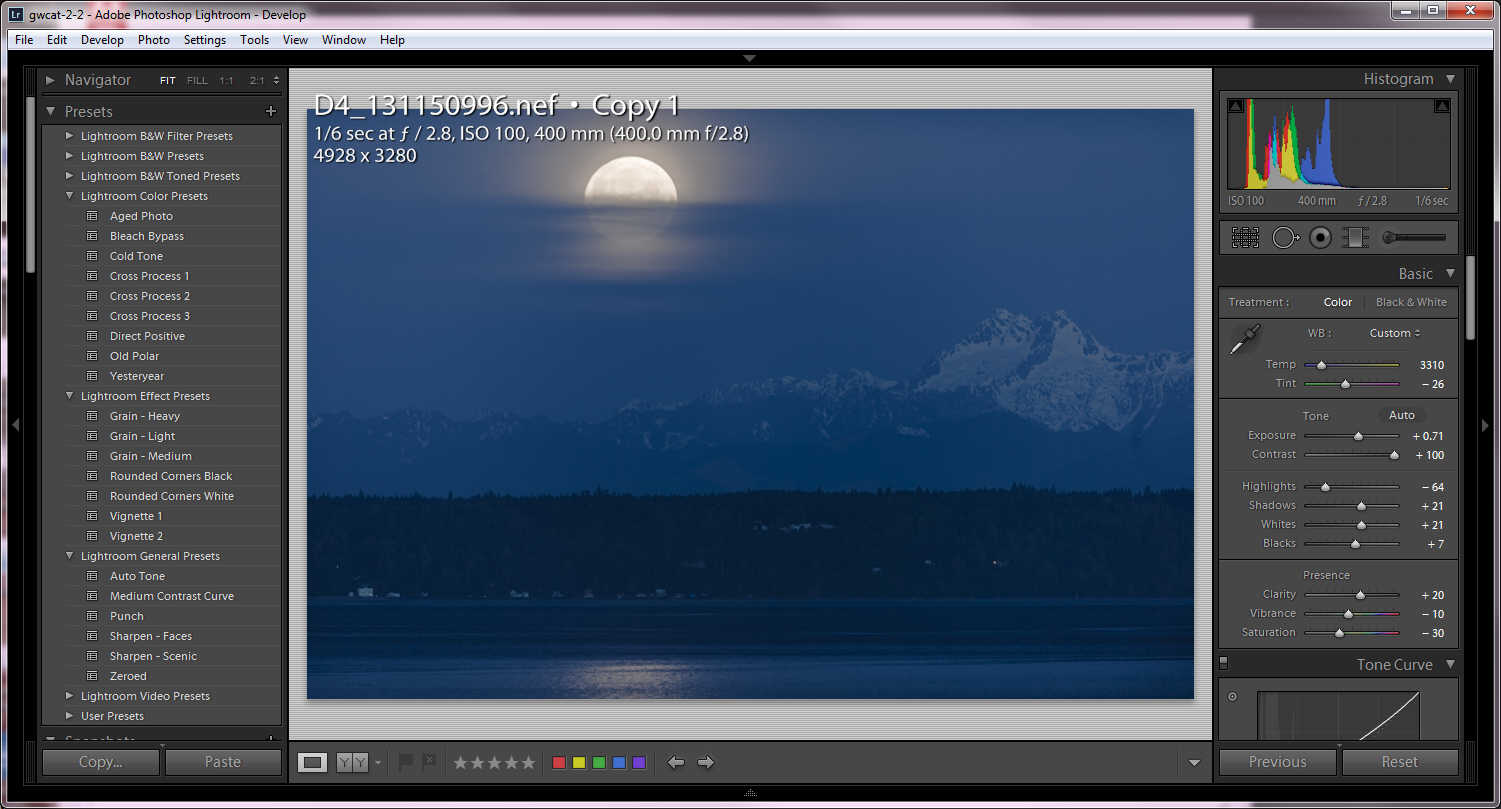The height and width of the screenshot is (809, 1501).
Task: Assign the purple color label
Action: click(x=639, y=763)
